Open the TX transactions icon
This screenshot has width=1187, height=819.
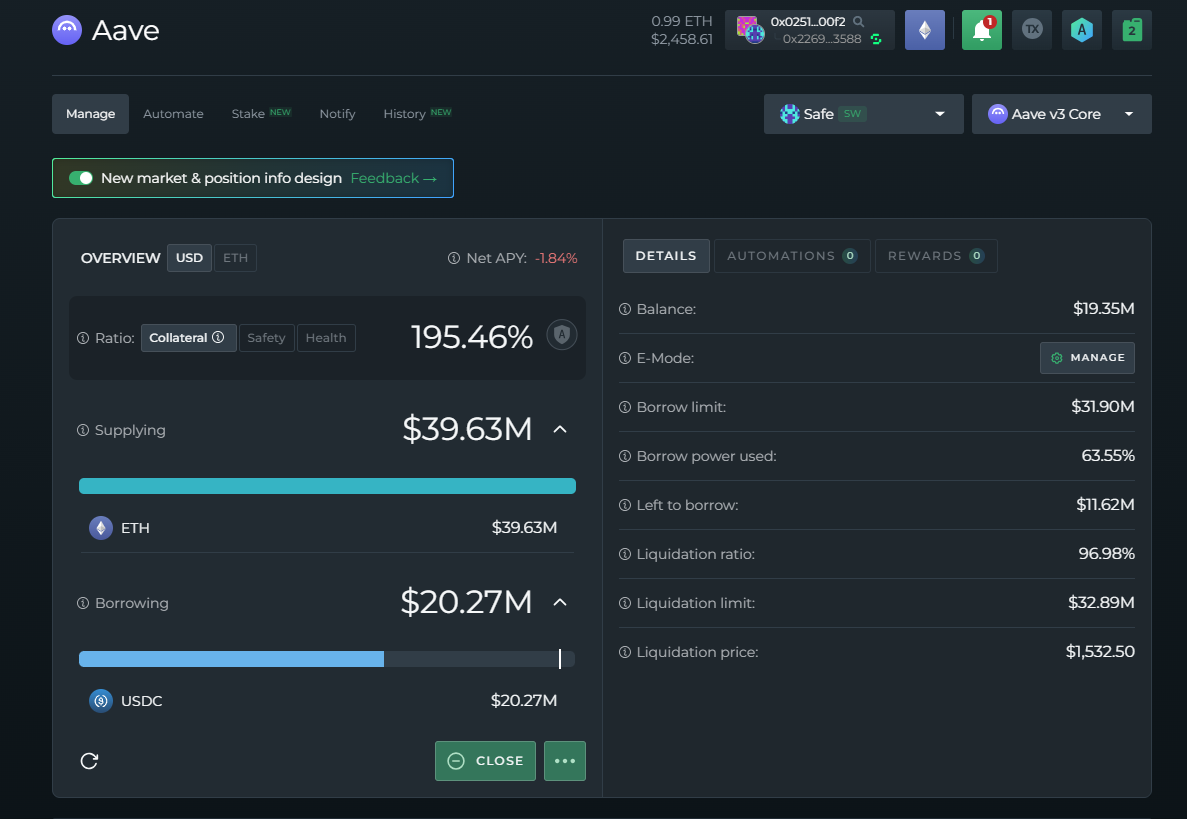pyautogui.click(x=1032, y=30)
